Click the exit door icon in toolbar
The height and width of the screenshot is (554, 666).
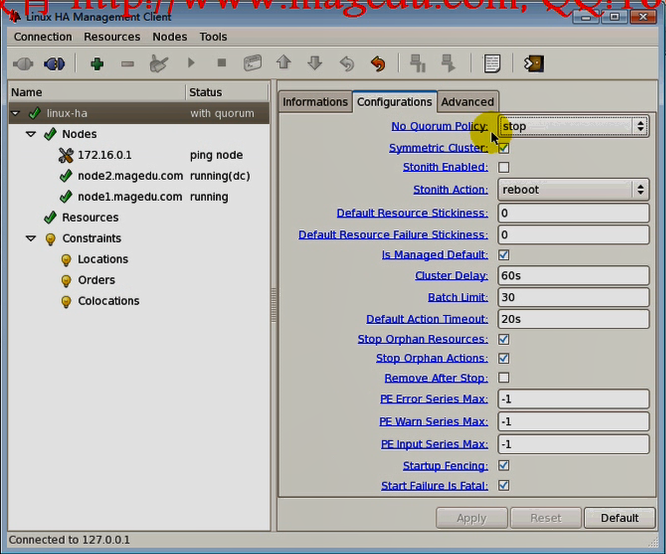534,64
